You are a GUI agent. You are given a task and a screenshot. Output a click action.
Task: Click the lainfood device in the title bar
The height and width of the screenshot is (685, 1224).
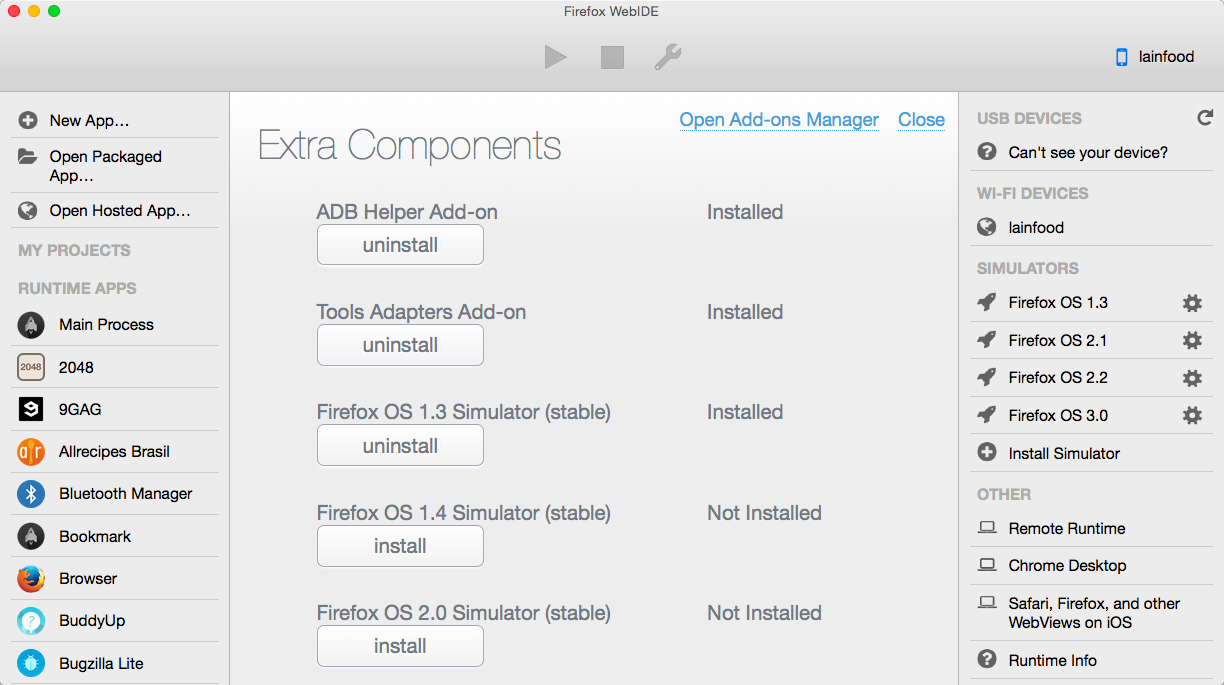pos(1153,57)
